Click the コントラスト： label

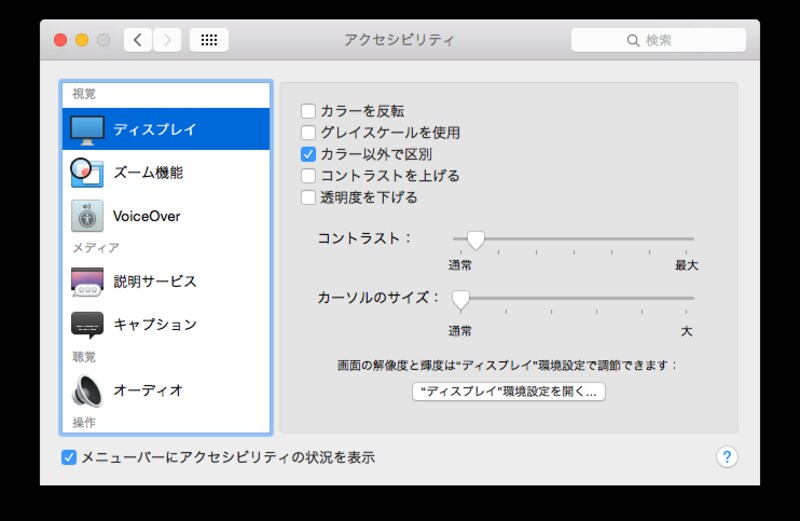365,238
